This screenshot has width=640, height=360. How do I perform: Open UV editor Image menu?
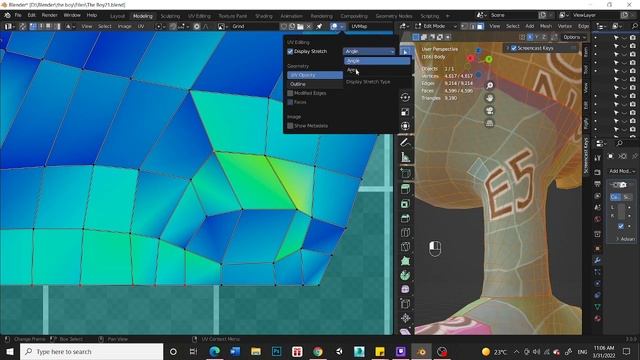click(124, 26)
